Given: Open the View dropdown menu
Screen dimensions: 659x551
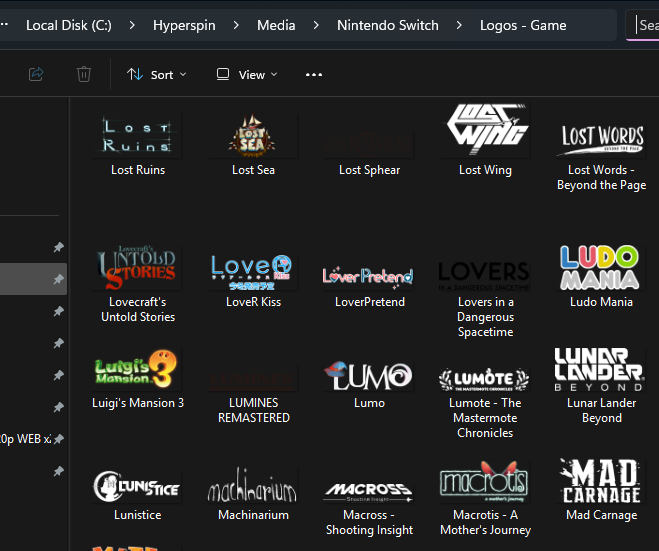Looking at the screenshot, I should (x=247, y=75).
